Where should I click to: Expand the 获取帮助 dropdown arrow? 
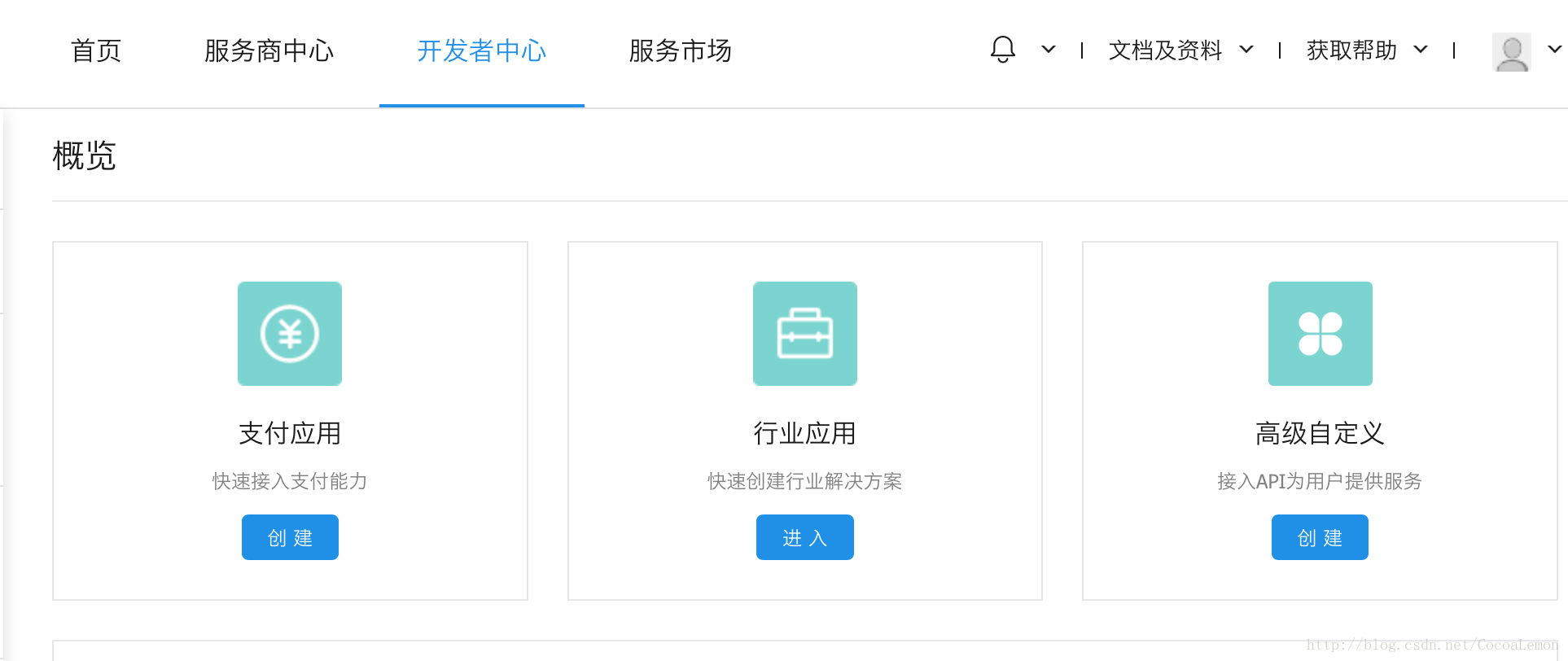pos(1421,50)
